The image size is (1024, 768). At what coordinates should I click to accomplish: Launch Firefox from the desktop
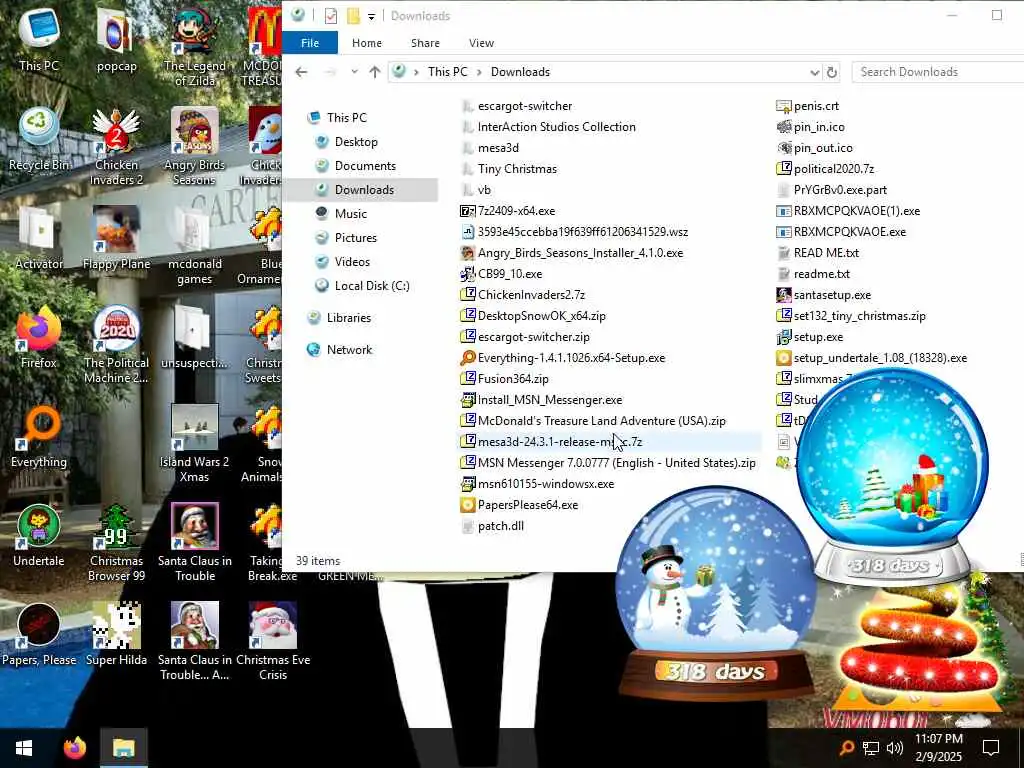tap(39, 337)
